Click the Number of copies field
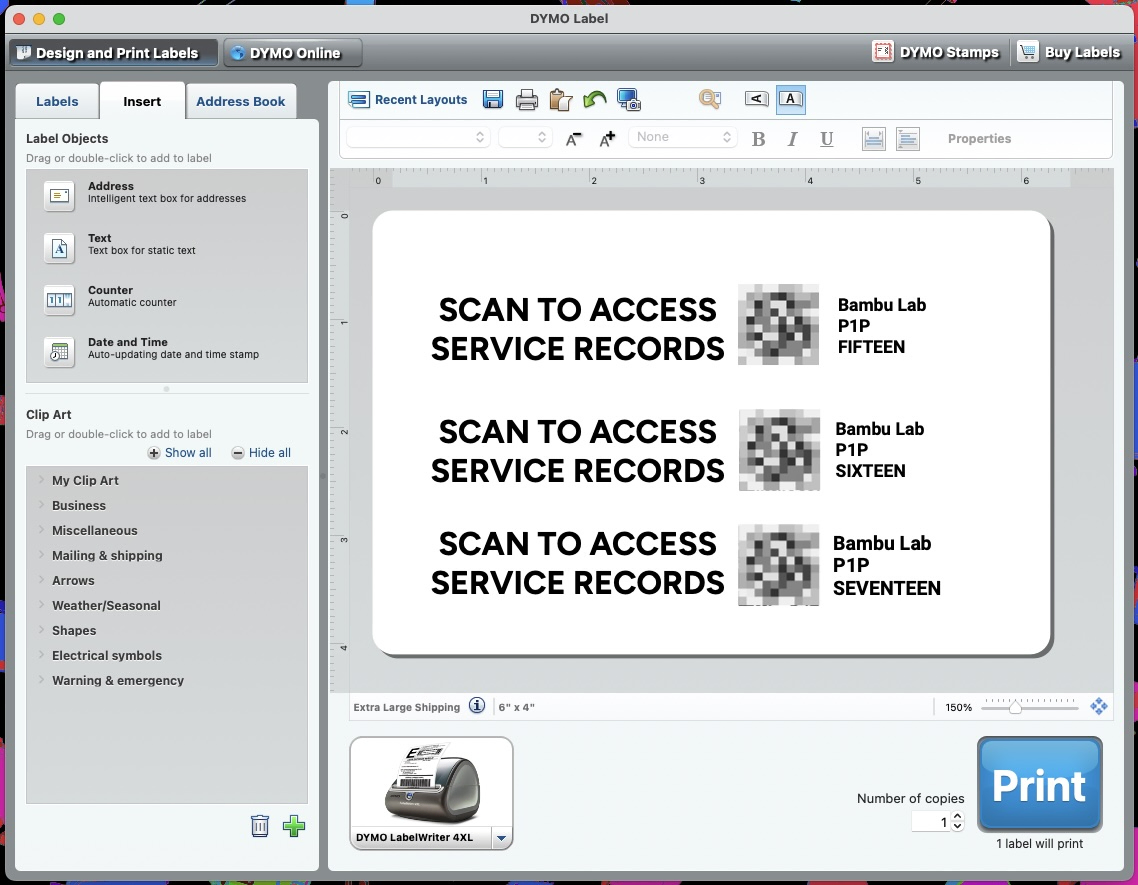1138x885 pixels. (x=930, y=822)
